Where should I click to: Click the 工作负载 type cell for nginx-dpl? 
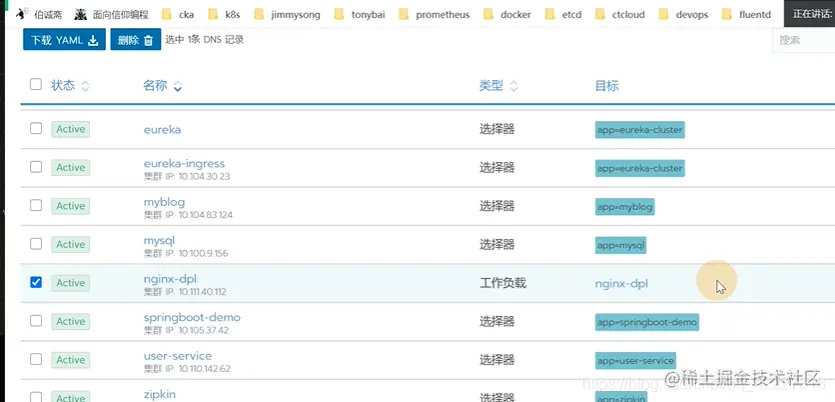[503, 283]
